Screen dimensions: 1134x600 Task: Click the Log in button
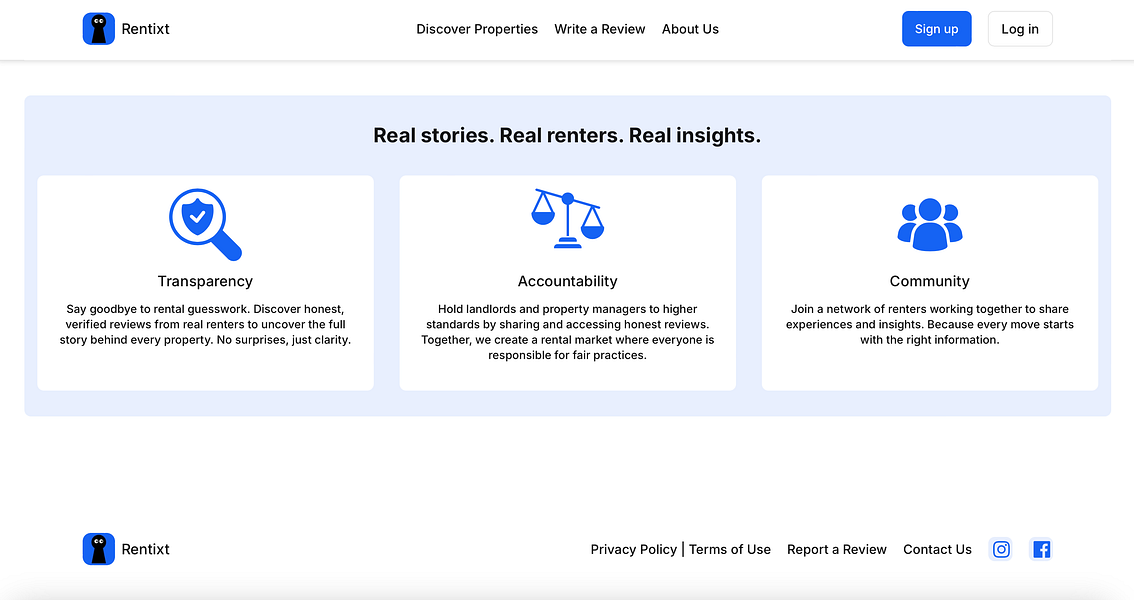[1020, 29]
